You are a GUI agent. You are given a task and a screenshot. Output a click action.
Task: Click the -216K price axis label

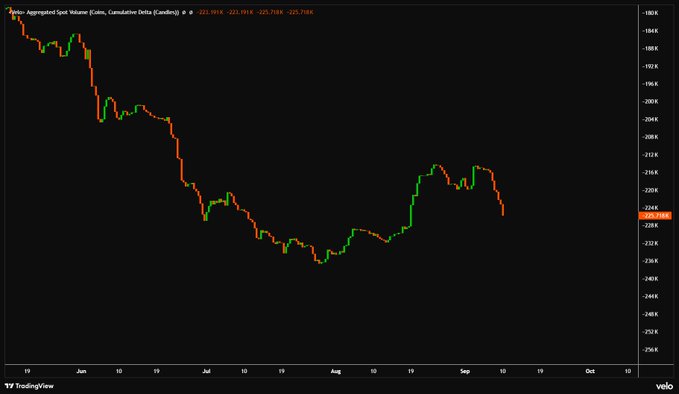point(650,172)
